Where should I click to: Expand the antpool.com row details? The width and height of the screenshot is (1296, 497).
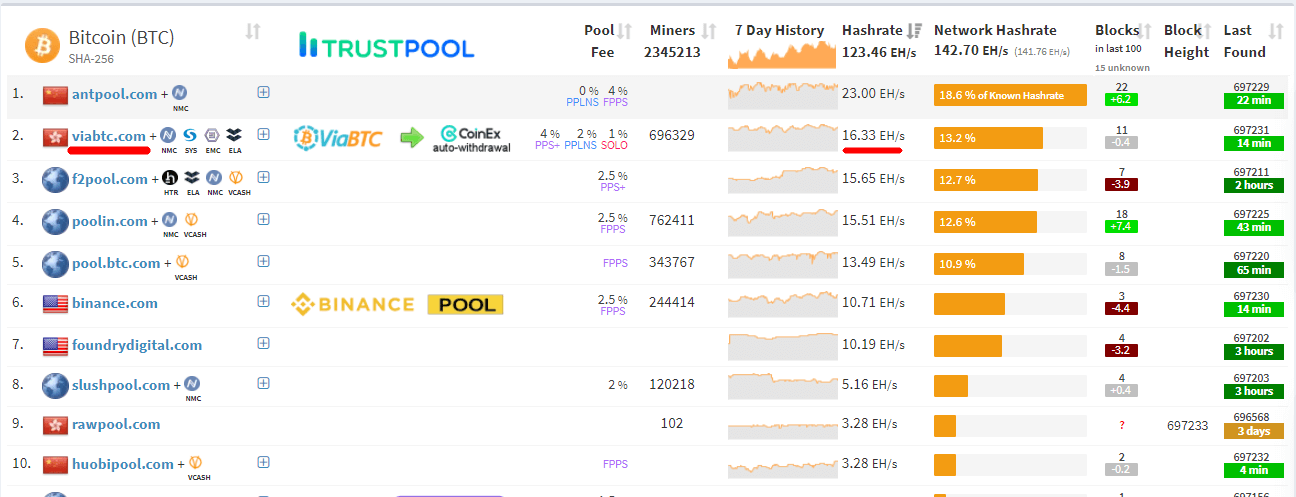click(264, 92)
